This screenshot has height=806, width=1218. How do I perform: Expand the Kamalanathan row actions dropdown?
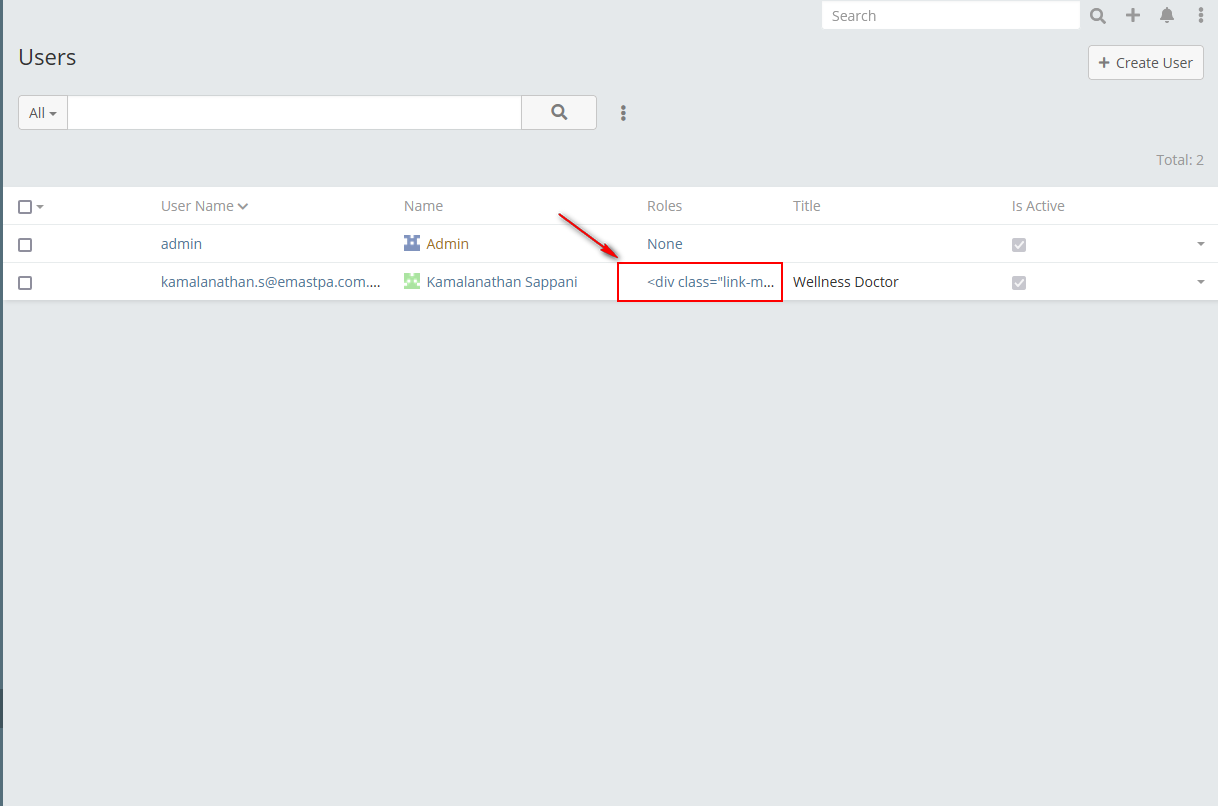tap(1200, 282)
